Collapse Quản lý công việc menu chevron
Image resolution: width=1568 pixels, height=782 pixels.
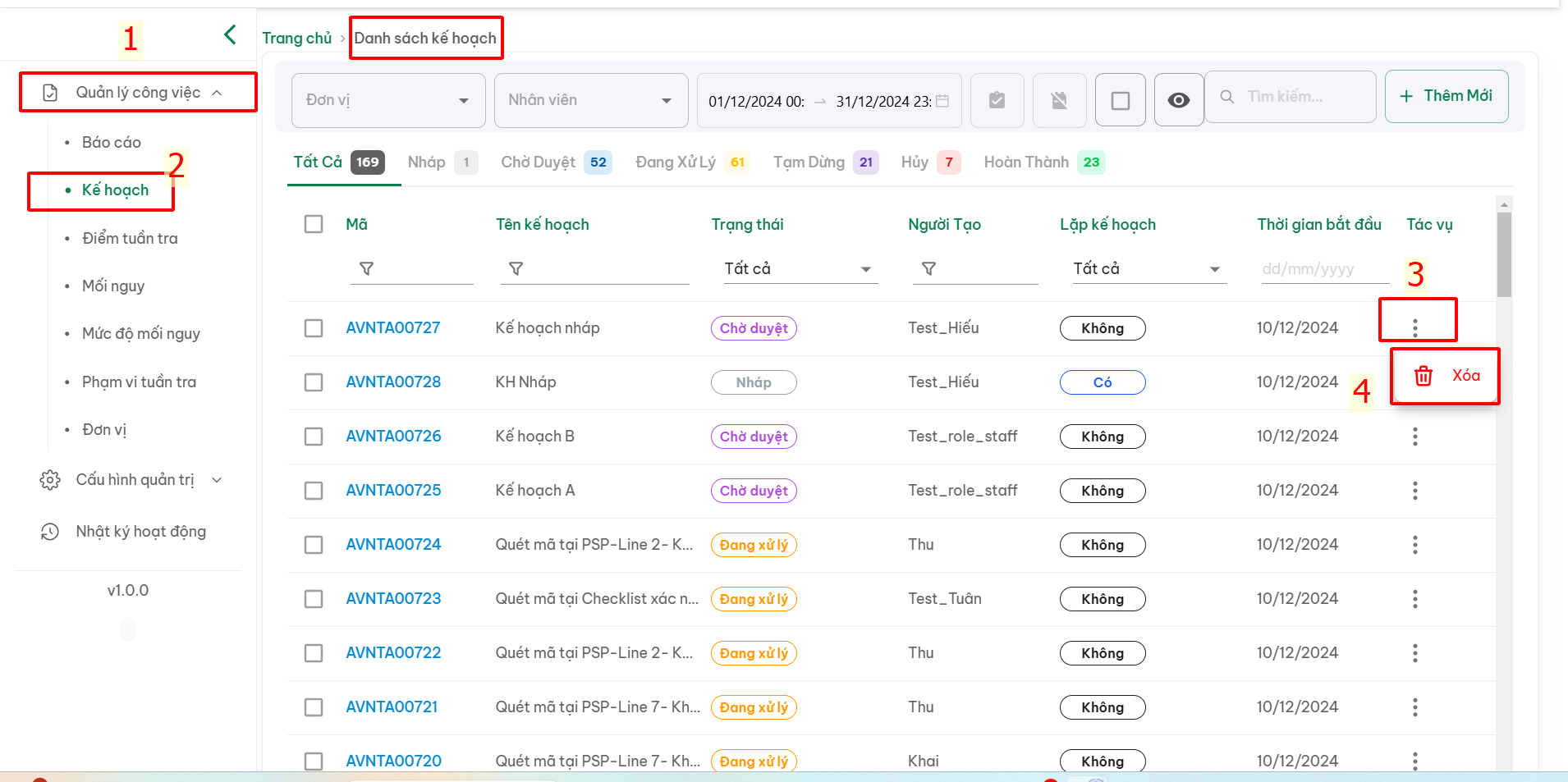click(217, 93)
